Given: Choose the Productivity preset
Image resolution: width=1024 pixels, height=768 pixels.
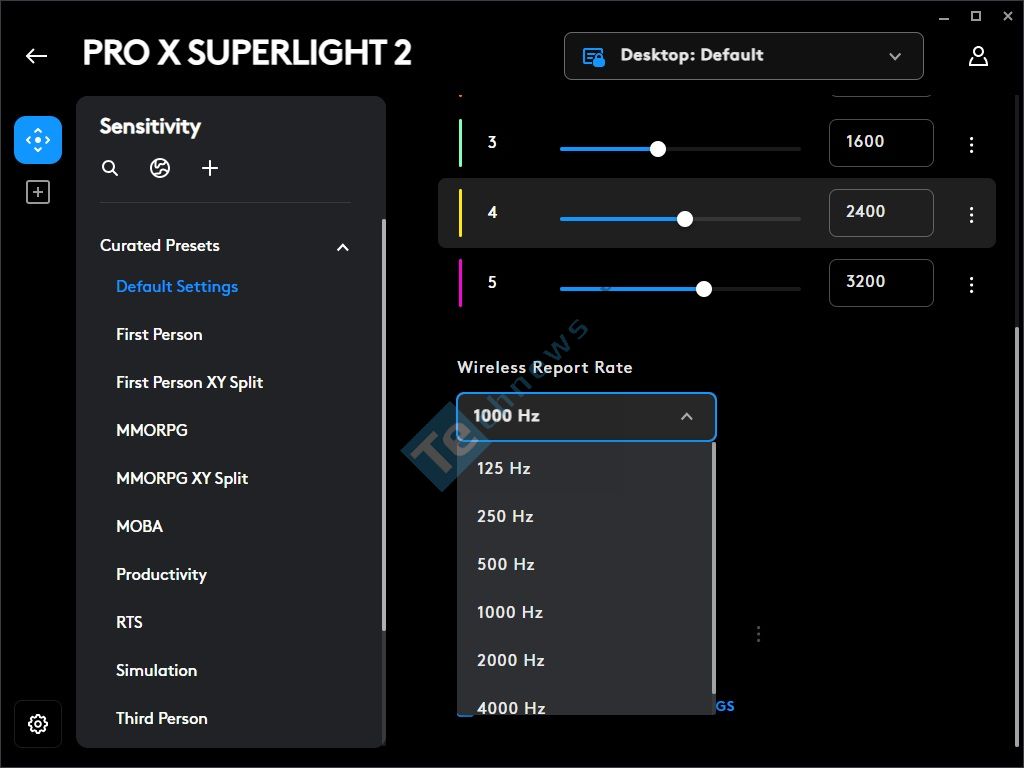Looking at the screenshot, I should pos(161,575).
